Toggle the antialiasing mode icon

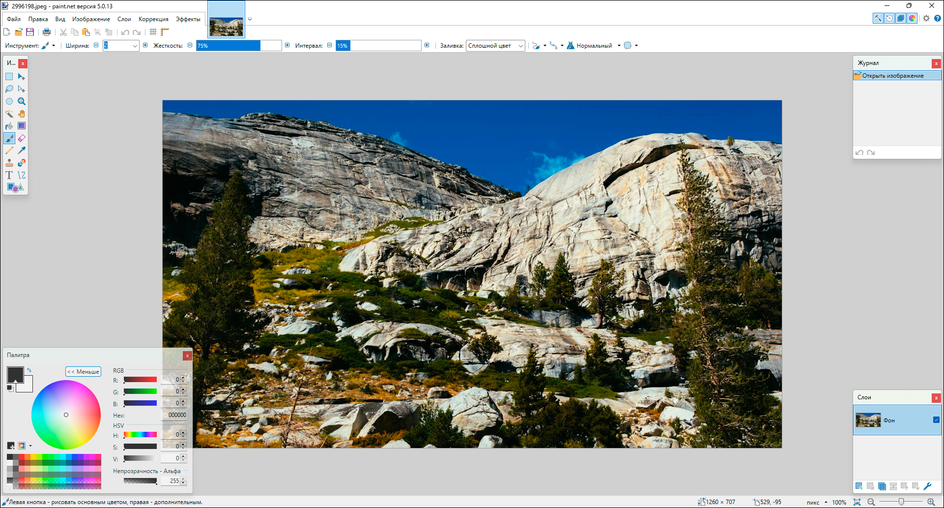coord(538,45)
